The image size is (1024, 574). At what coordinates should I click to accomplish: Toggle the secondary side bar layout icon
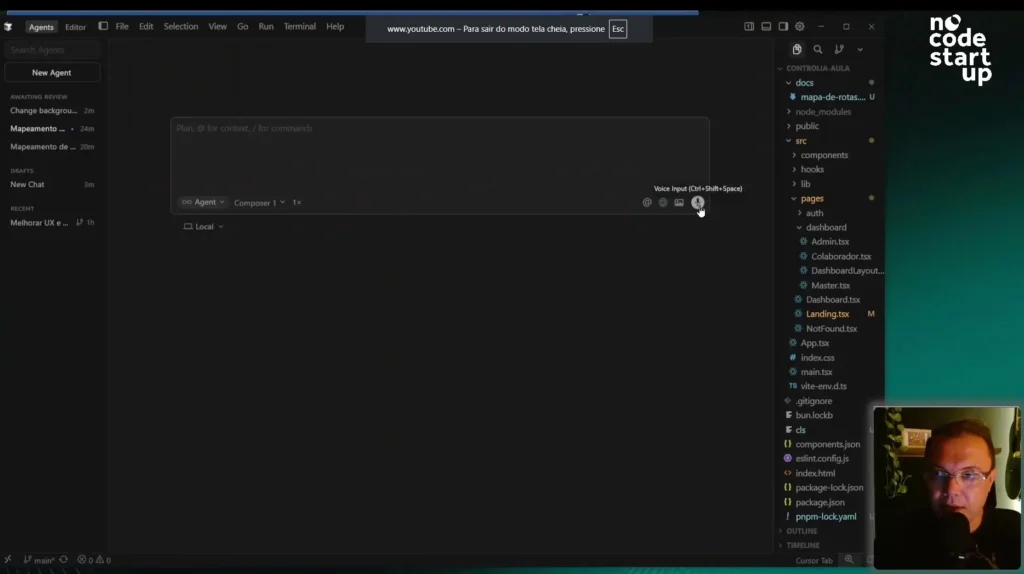point(783,27)
